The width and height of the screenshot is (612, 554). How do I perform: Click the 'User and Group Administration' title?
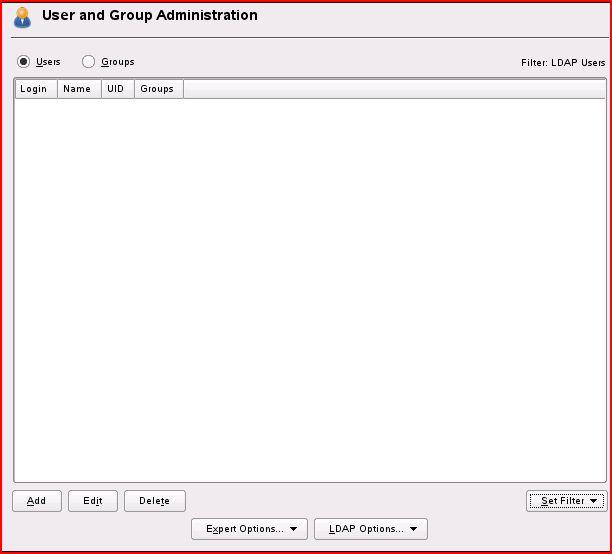point(150,16)
